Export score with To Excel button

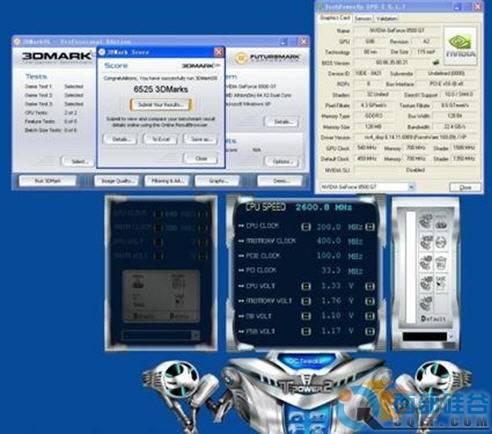coord(161,139)
